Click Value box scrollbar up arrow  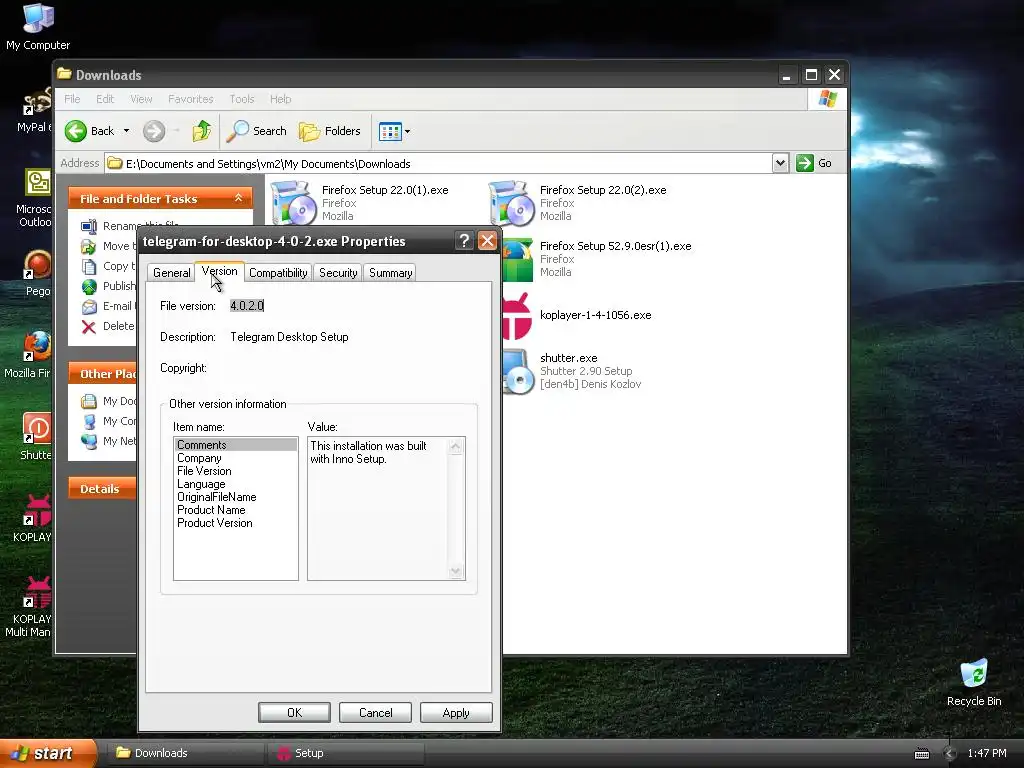tap(456, 446)
